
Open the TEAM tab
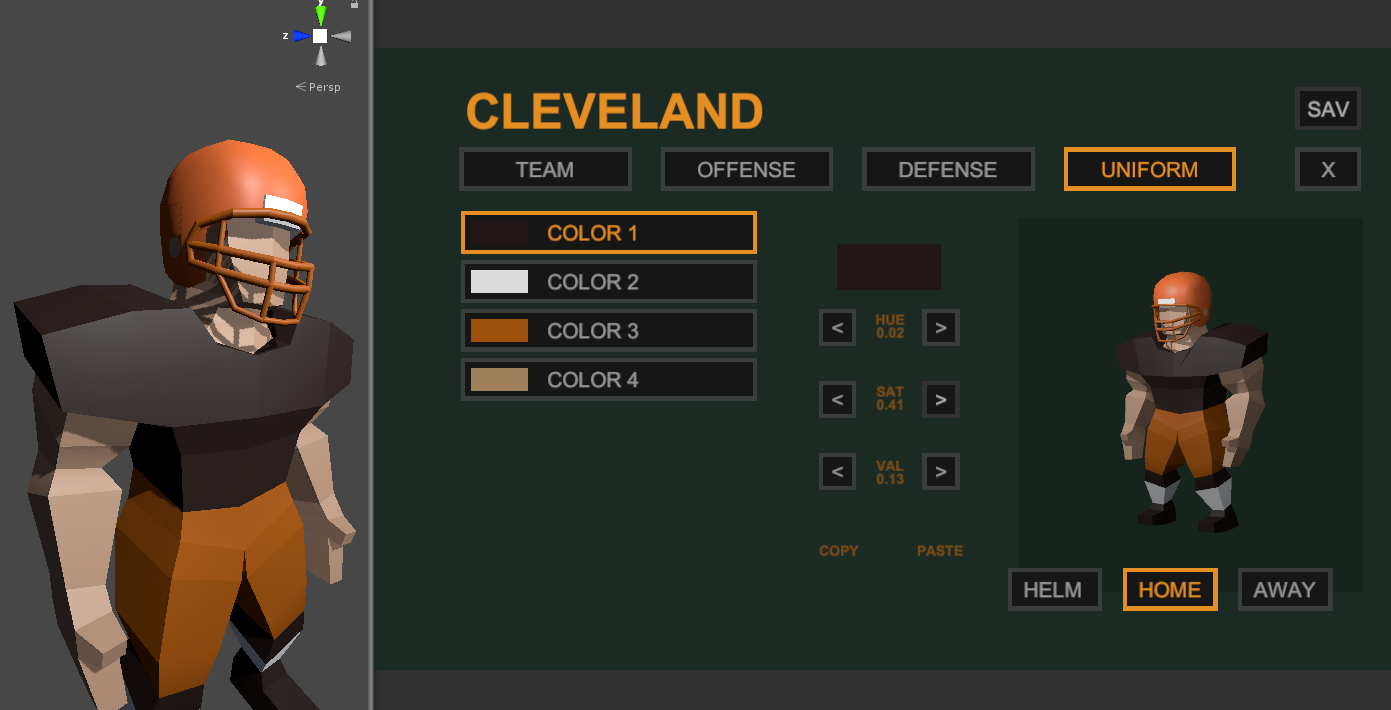pyautogui.click(x=545, y=169)
